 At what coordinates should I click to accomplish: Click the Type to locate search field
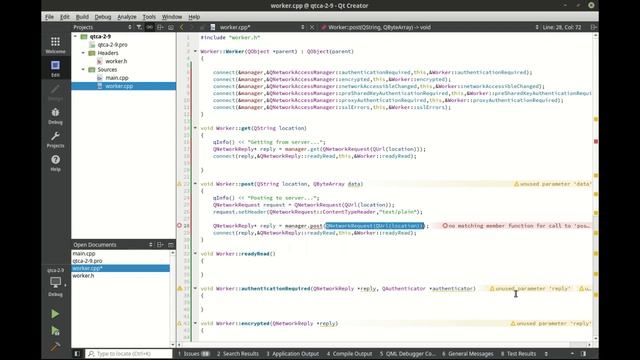tap(129, 353)
